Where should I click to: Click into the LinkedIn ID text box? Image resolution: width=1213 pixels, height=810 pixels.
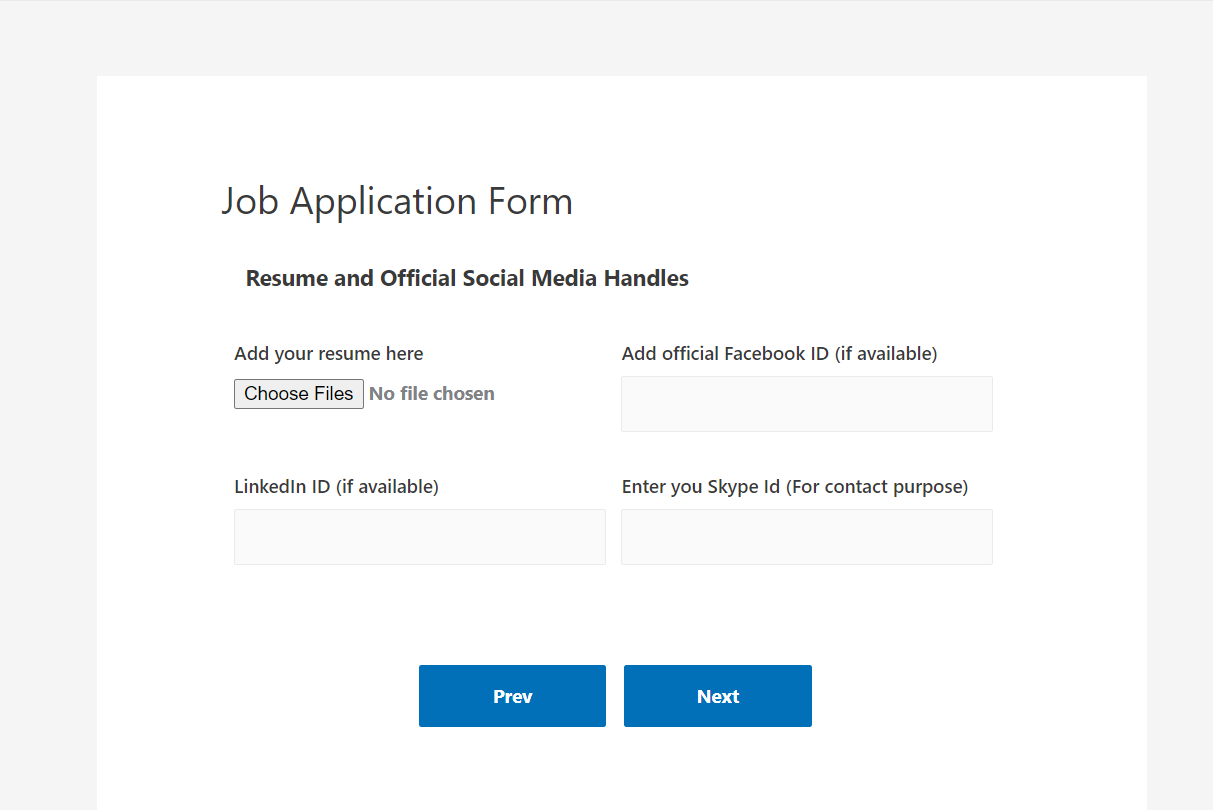[x=419, y=537]
